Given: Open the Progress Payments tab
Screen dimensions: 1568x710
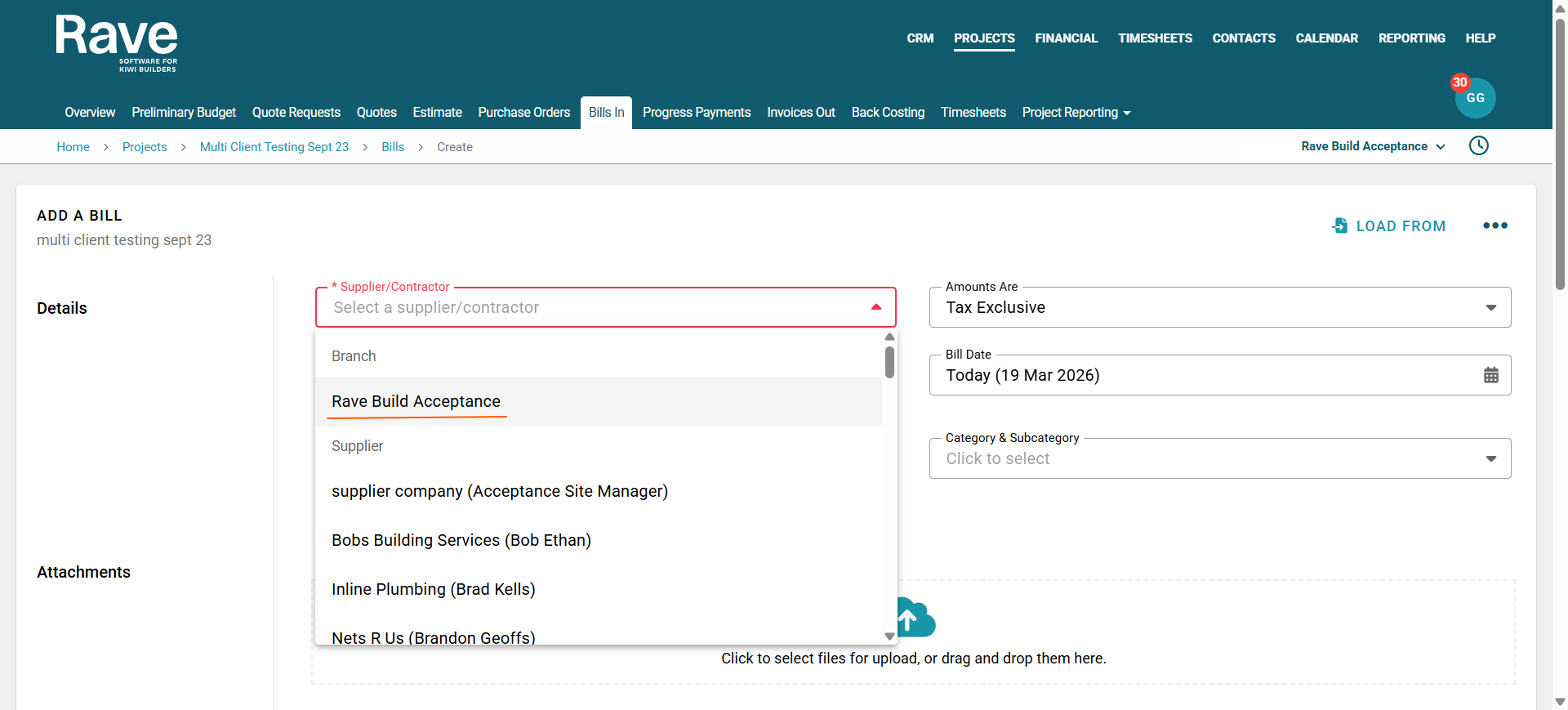Looking at the screenshot, I should point(696,113).
